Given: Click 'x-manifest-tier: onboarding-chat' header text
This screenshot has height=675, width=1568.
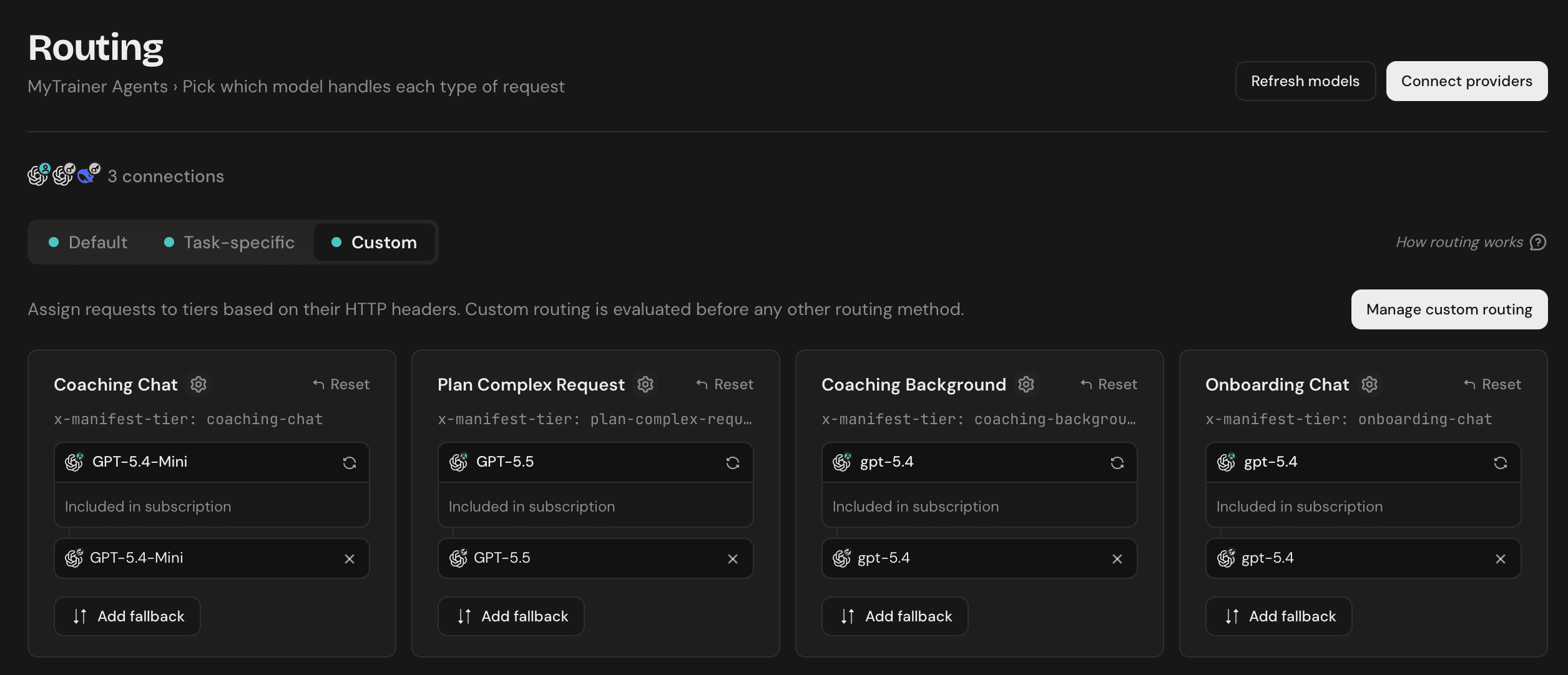Looking at the screenshot, I should click(1349, 419).
